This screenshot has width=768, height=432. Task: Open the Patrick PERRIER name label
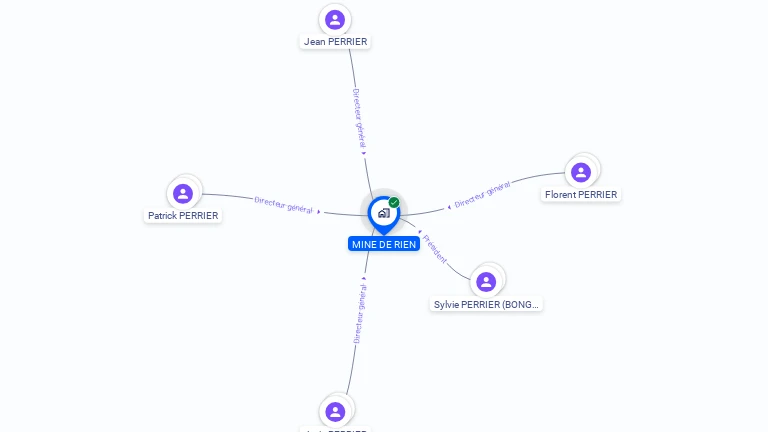click(x=183, y=216)
